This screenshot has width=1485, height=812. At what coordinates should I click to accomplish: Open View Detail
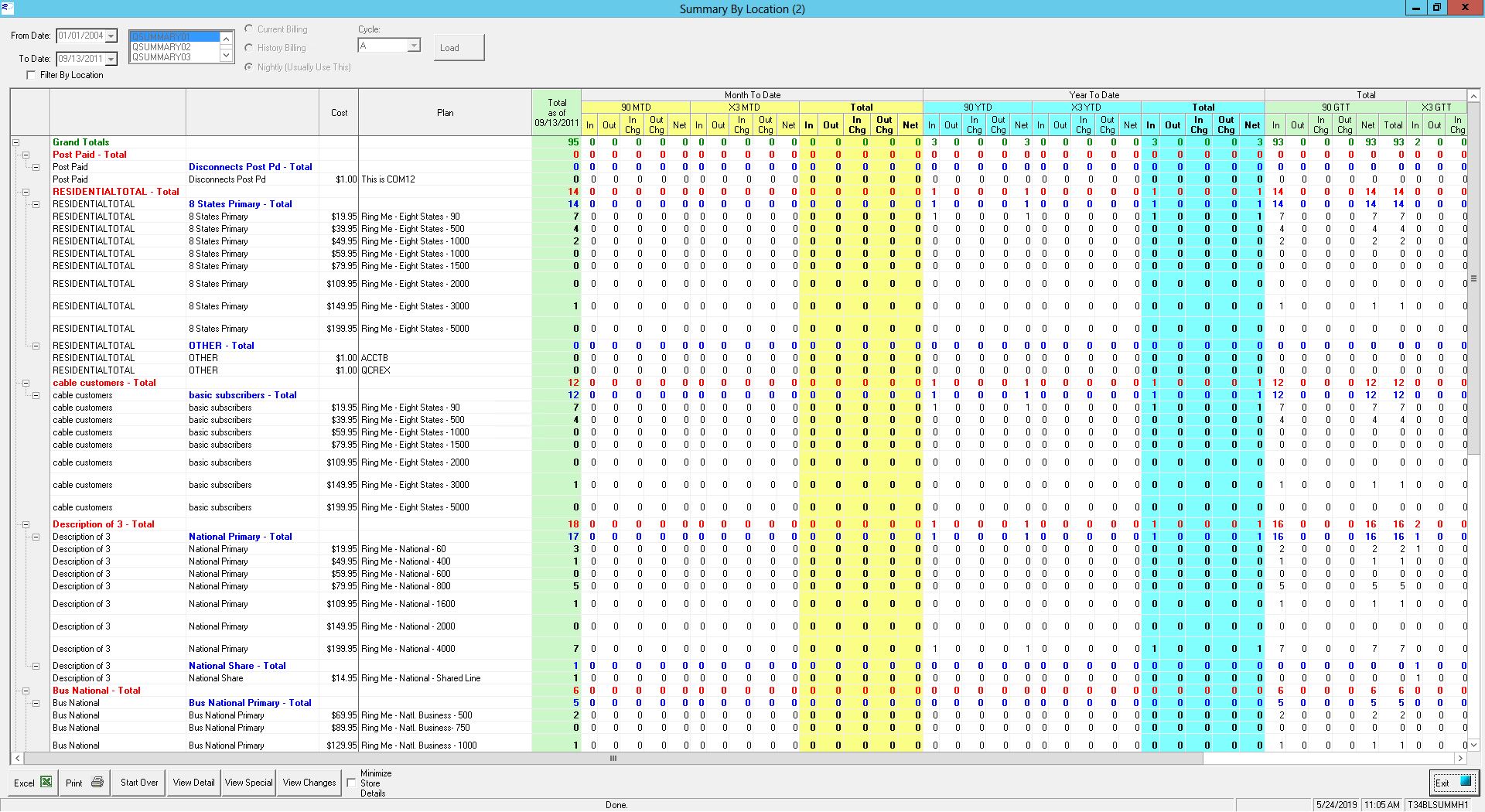point(193,783)
